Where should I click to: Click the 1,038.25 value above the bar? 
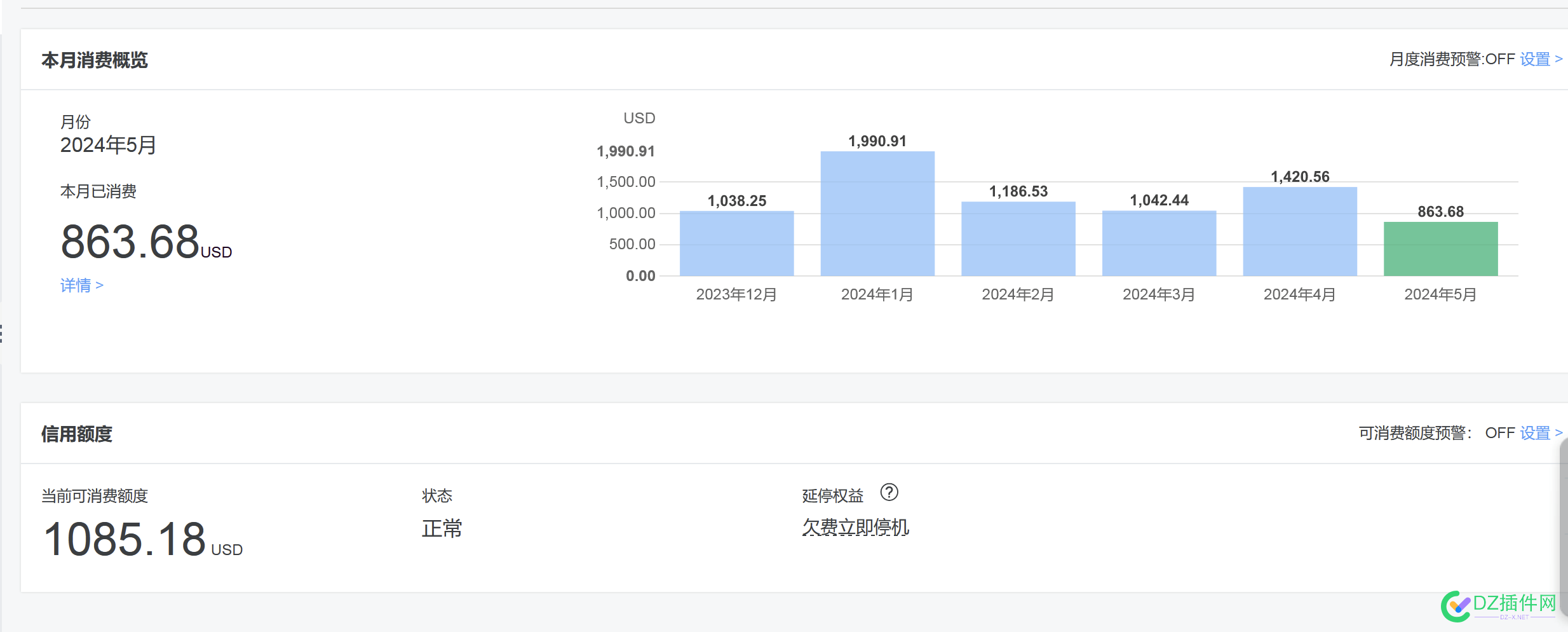(737, 201)
